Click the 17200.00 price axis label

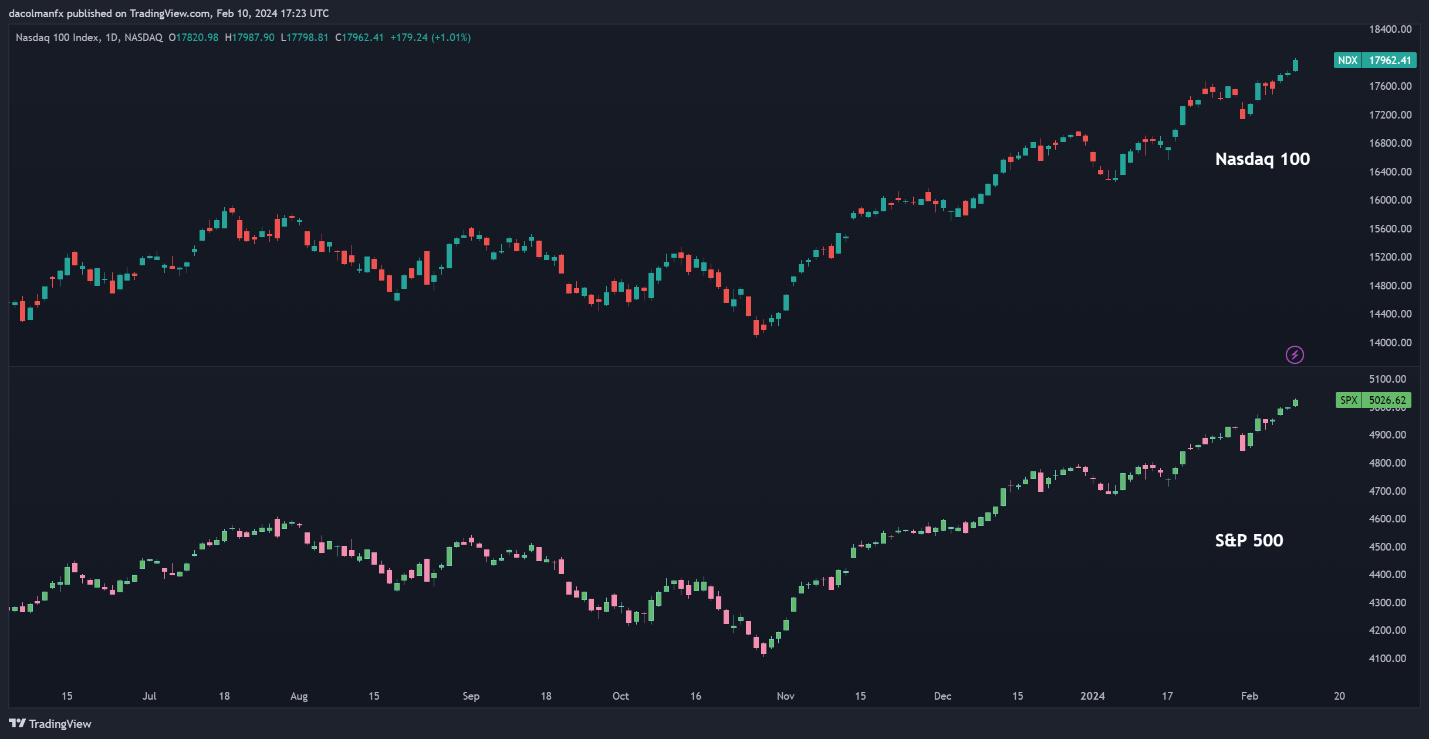(x=1390, y=115)
